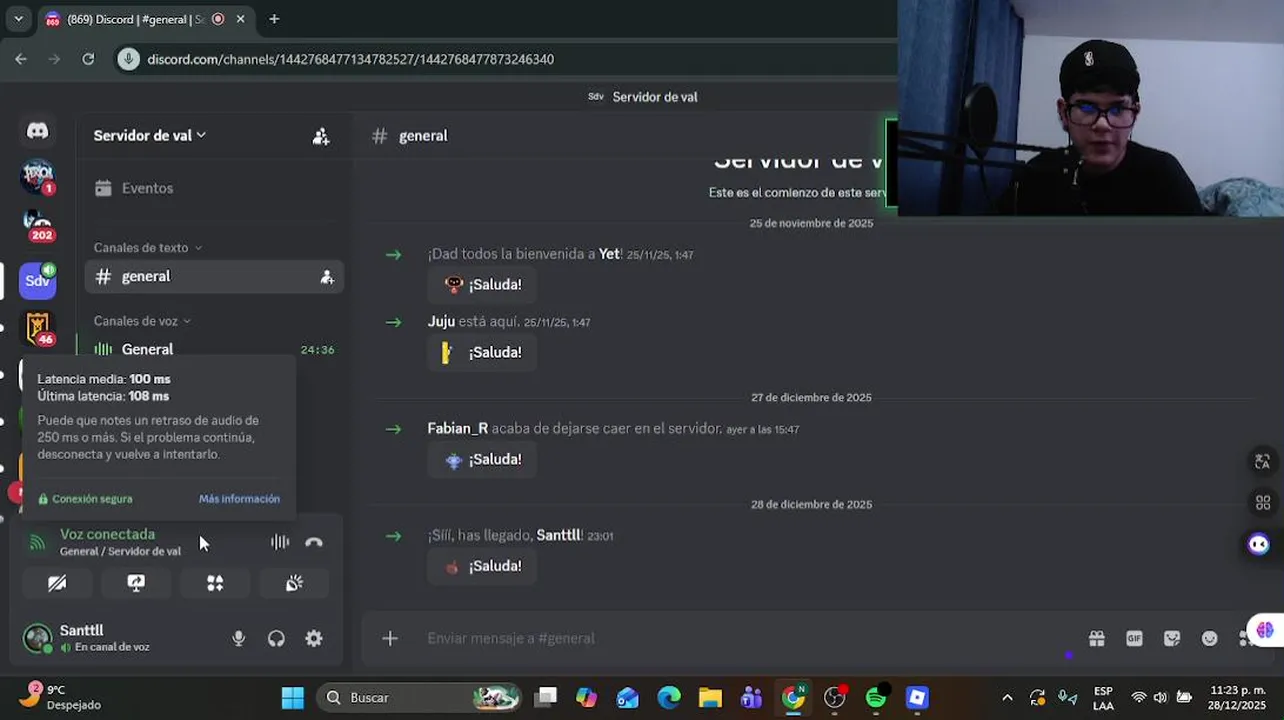Click Voz conectada status text
Viewport: 1284px width, 720px height.
point(107,535)
